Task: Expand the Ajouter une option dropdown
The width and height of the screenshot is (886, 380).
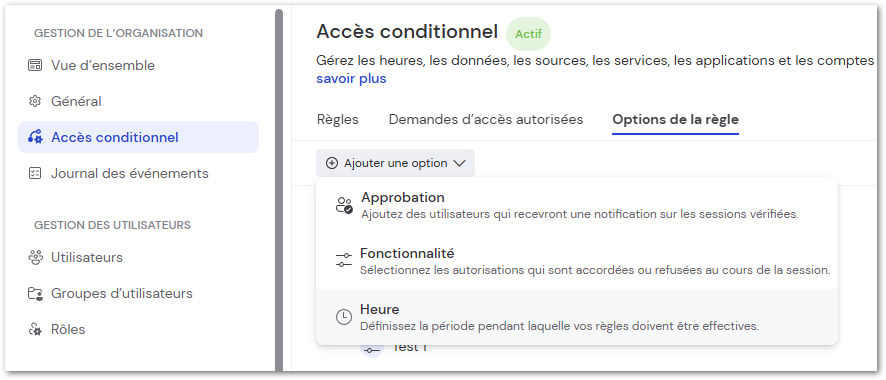Action: tap(396, 163)
